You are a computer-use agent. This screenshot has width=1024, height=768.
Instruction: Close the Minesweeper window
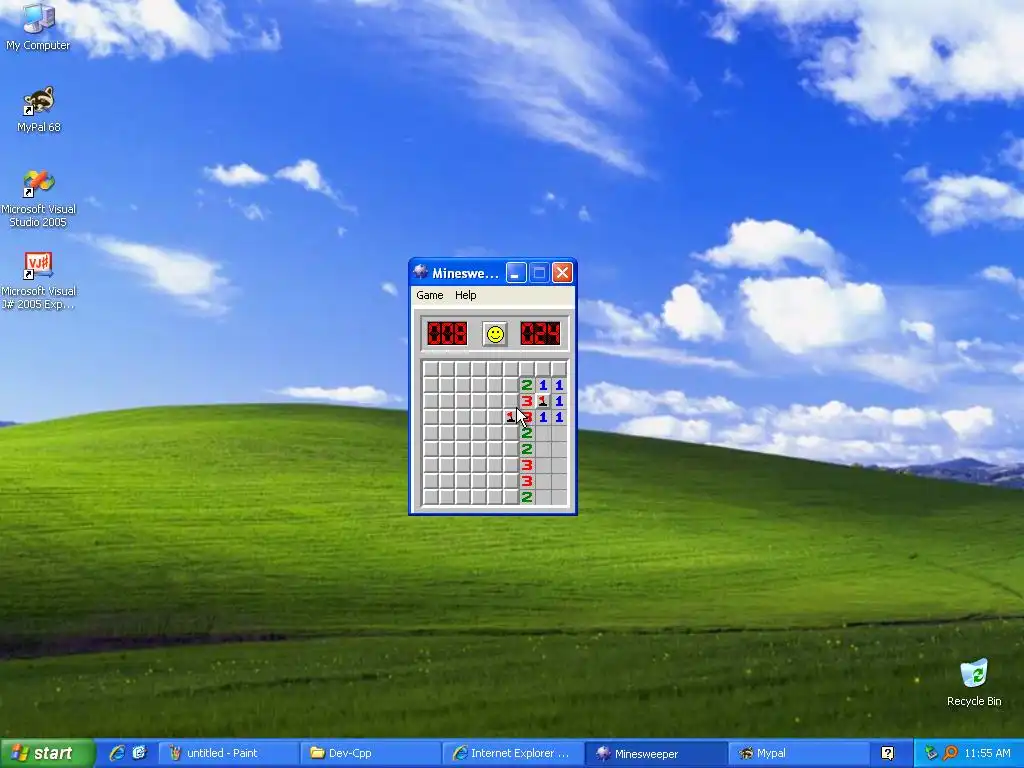562,272
